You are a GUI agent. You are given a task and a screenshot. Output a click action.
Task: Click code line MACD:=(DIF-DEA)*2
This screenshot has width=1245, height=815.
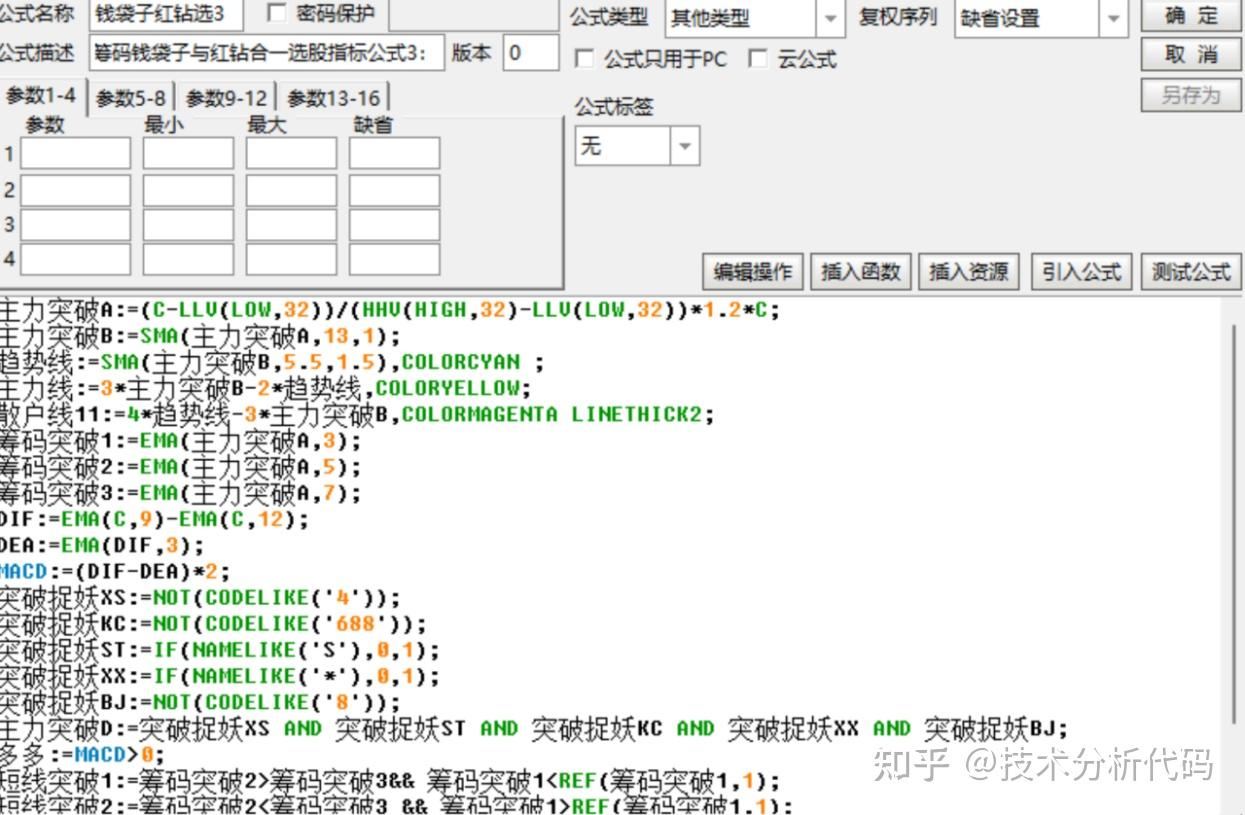tap(115, 572)
